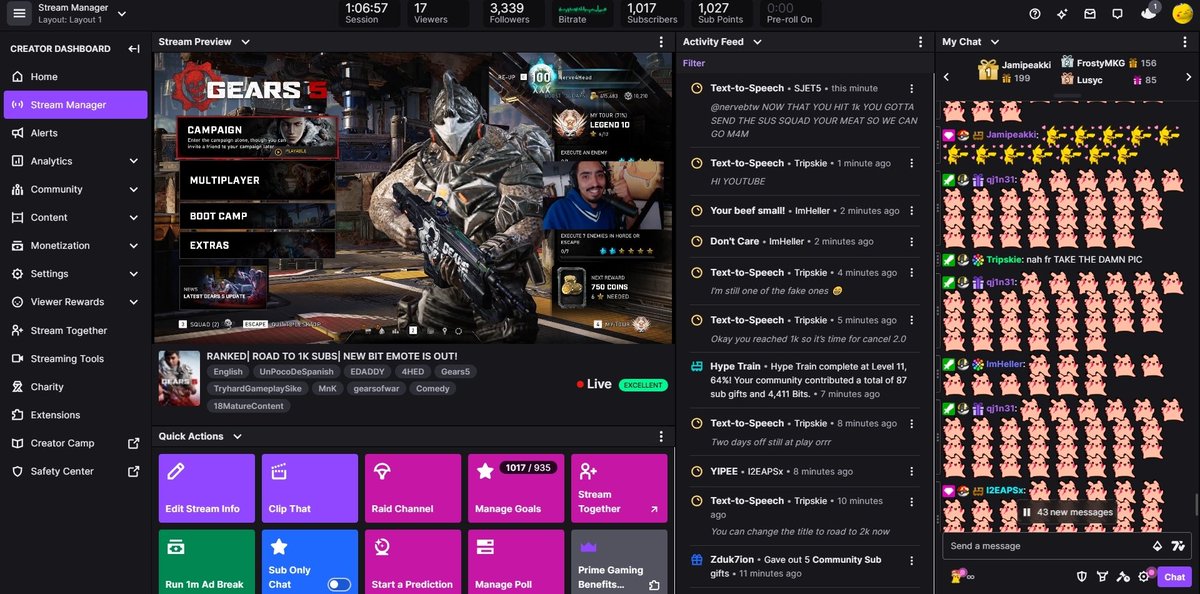Screen dimensions: 1200x594
Task: Open Streaming Tools in the sidebar
Action: point(75,359)
